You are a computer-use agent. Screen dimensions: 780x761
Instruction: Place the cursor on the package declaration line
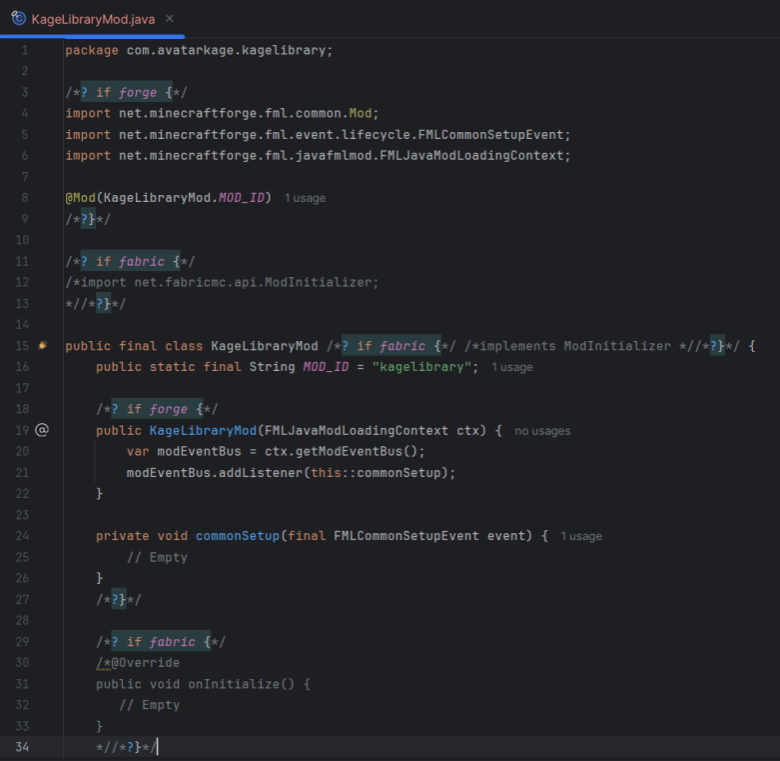[198, 50]
